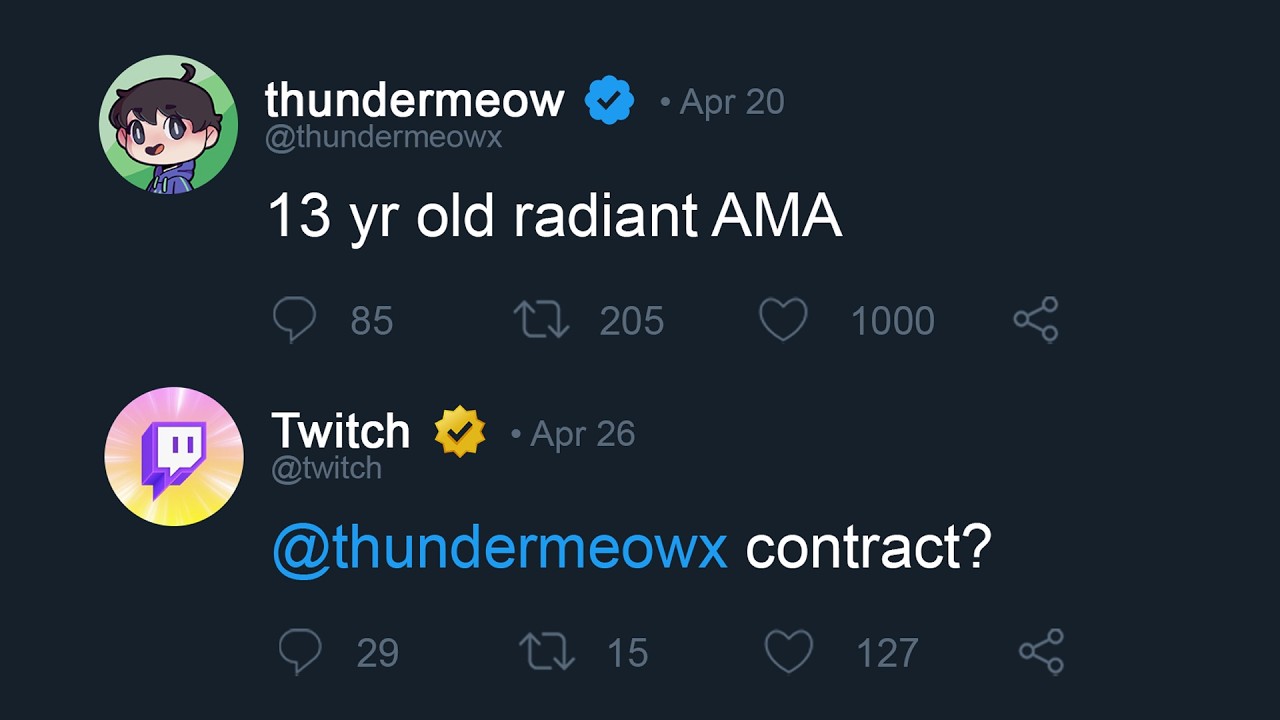Share thundermeow's AMA tweet

(x=1035, y=320)
